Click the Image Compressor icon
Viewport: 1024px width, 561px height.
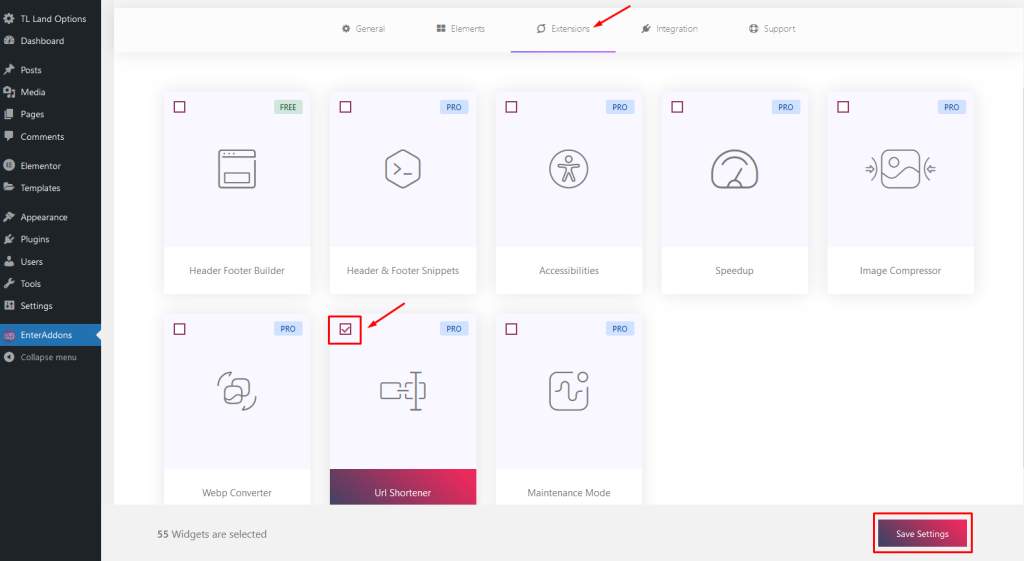click(x=901, y=169)
